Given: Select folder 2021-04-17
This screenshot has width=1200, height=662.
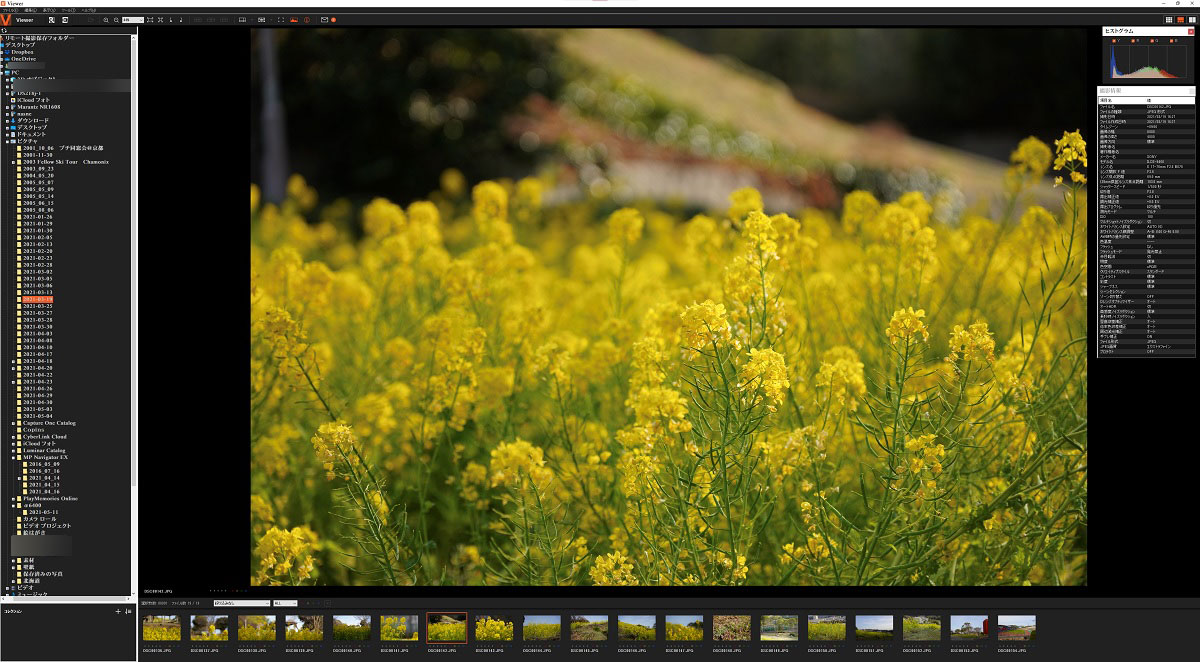Looking at the screenshot, I should click(x=37, y=354).
